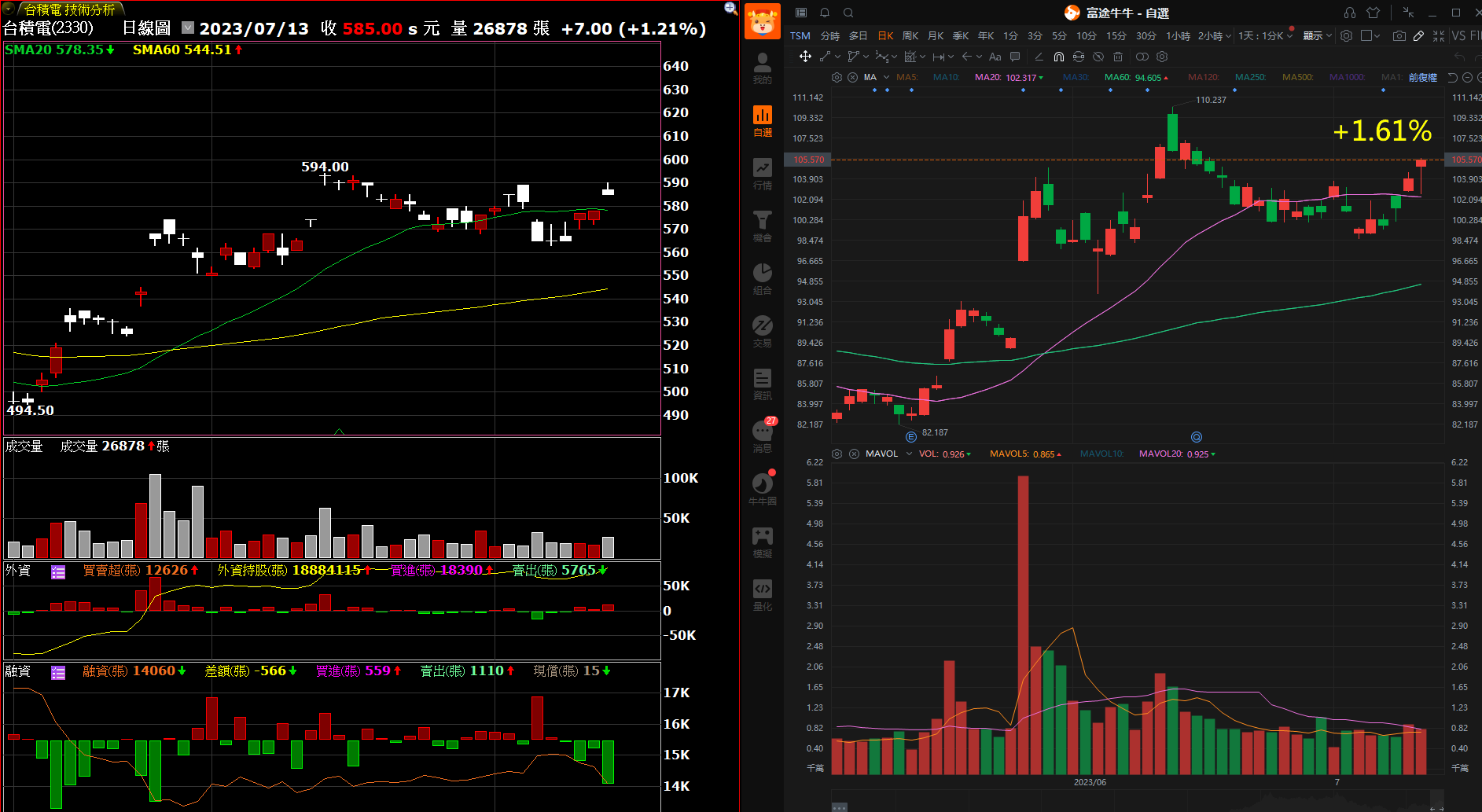
Task: Select the wave pattern drawing tool
Action: pyautogui.click(x=882, y=57)
